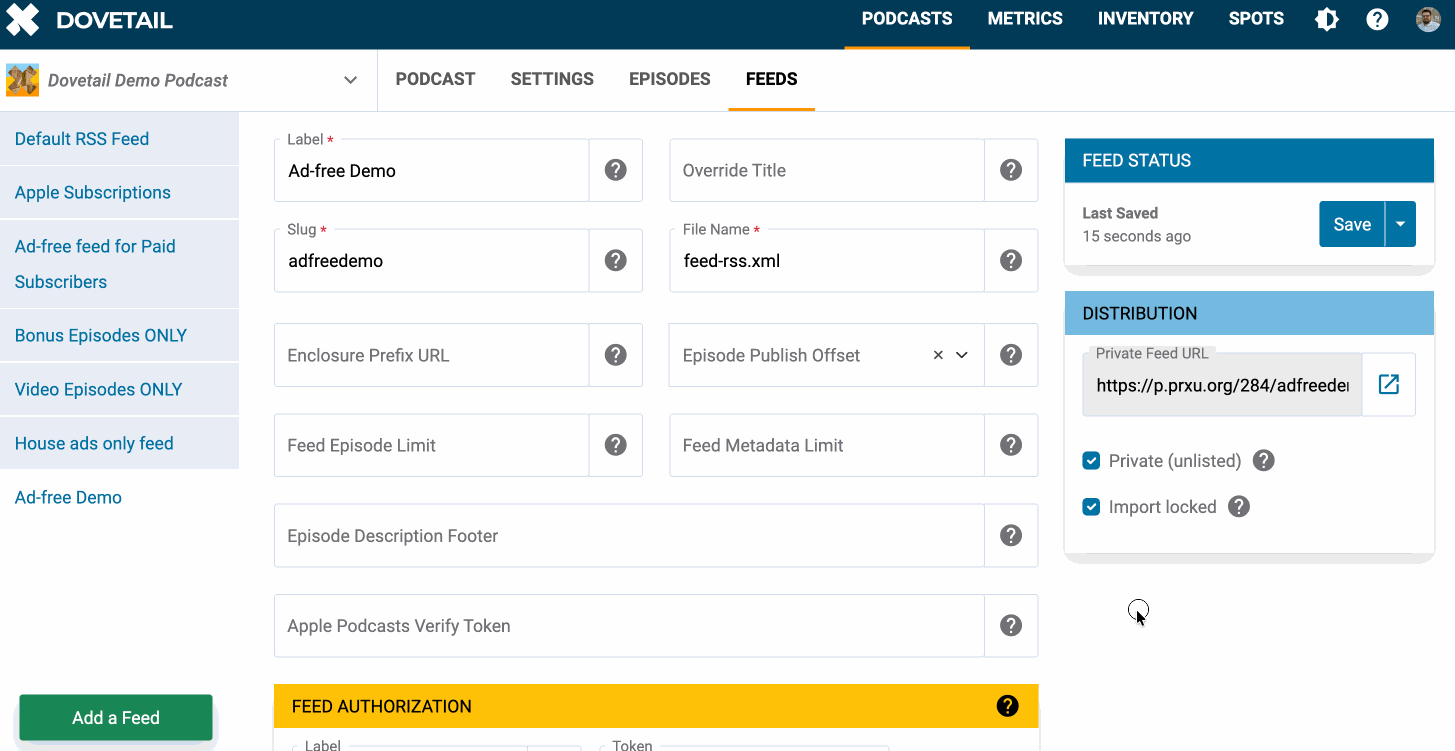Clear the Episode Publish Offset with the X
This screenshot has height=751, width=1455.
(937, 355)
